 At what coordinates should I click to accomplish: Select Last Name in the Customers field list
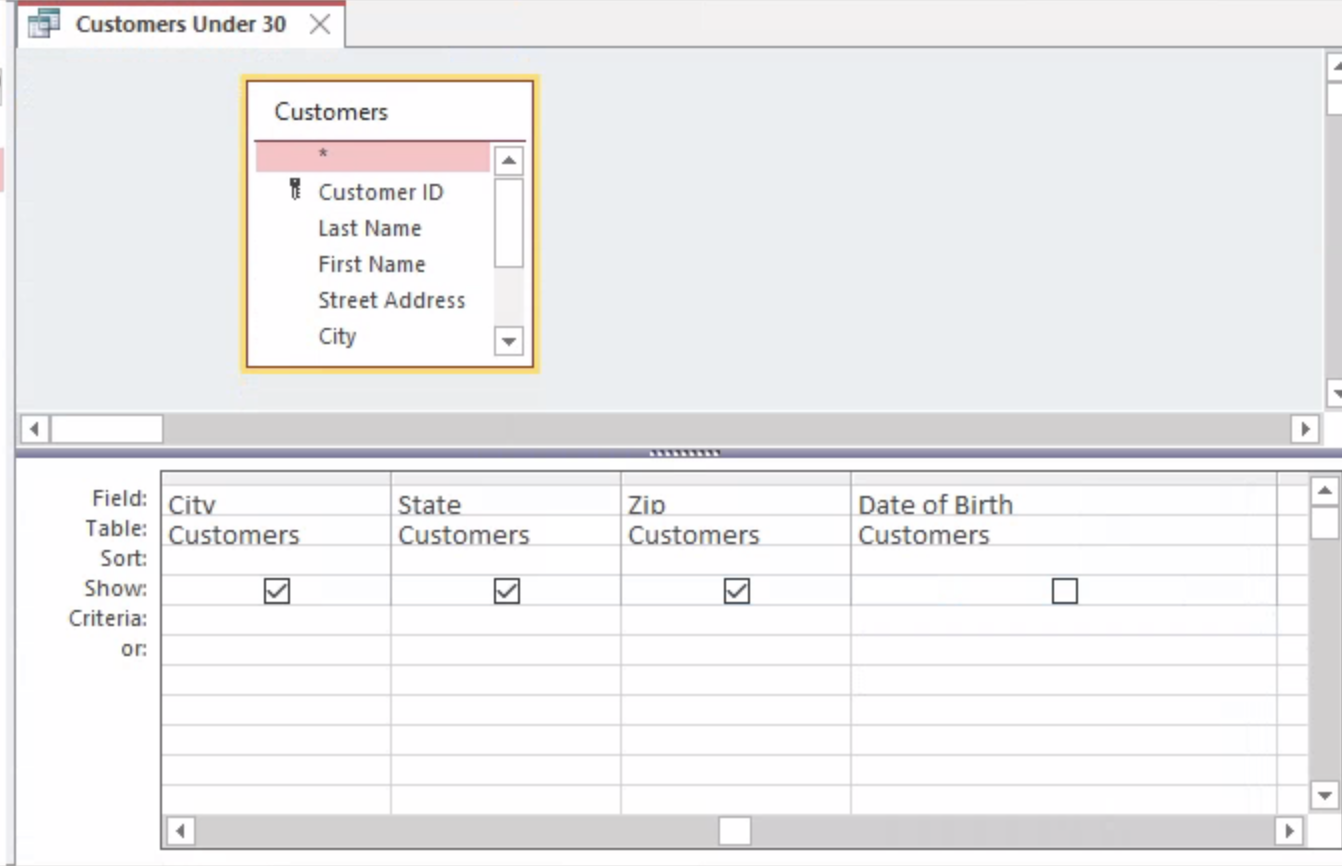[x=370, y=227]
